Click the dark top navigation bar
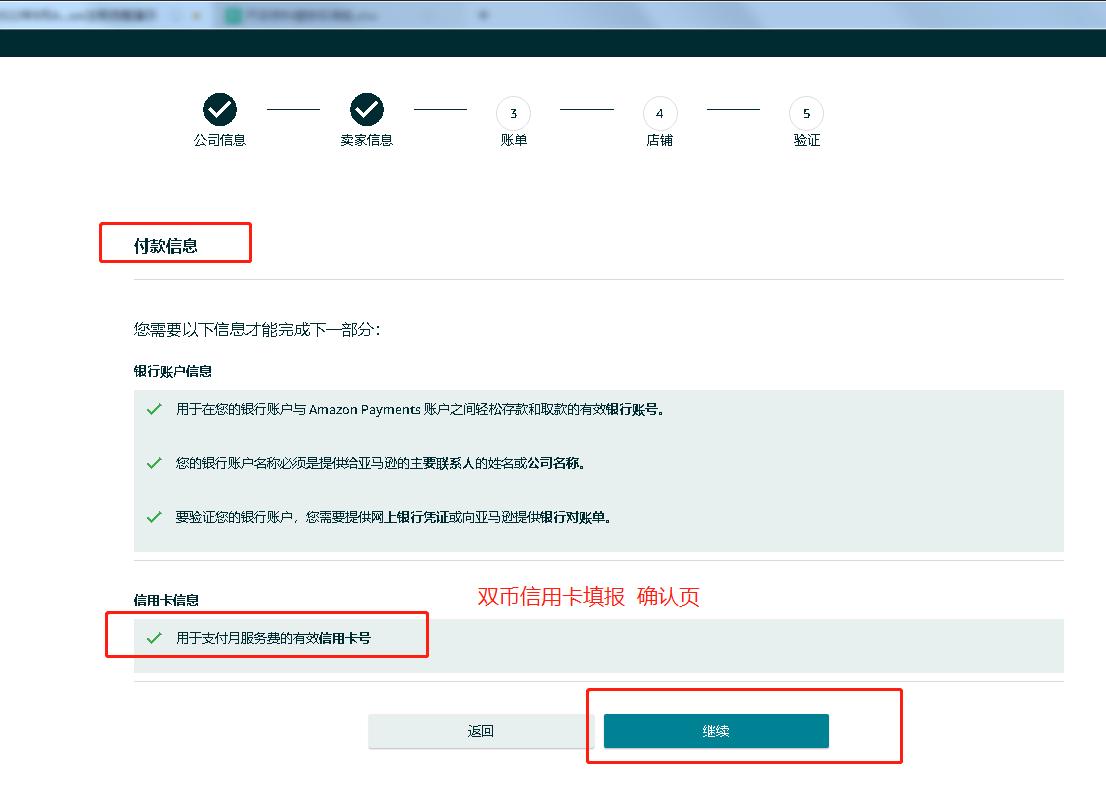1106x794 pixels. (553, 43)
